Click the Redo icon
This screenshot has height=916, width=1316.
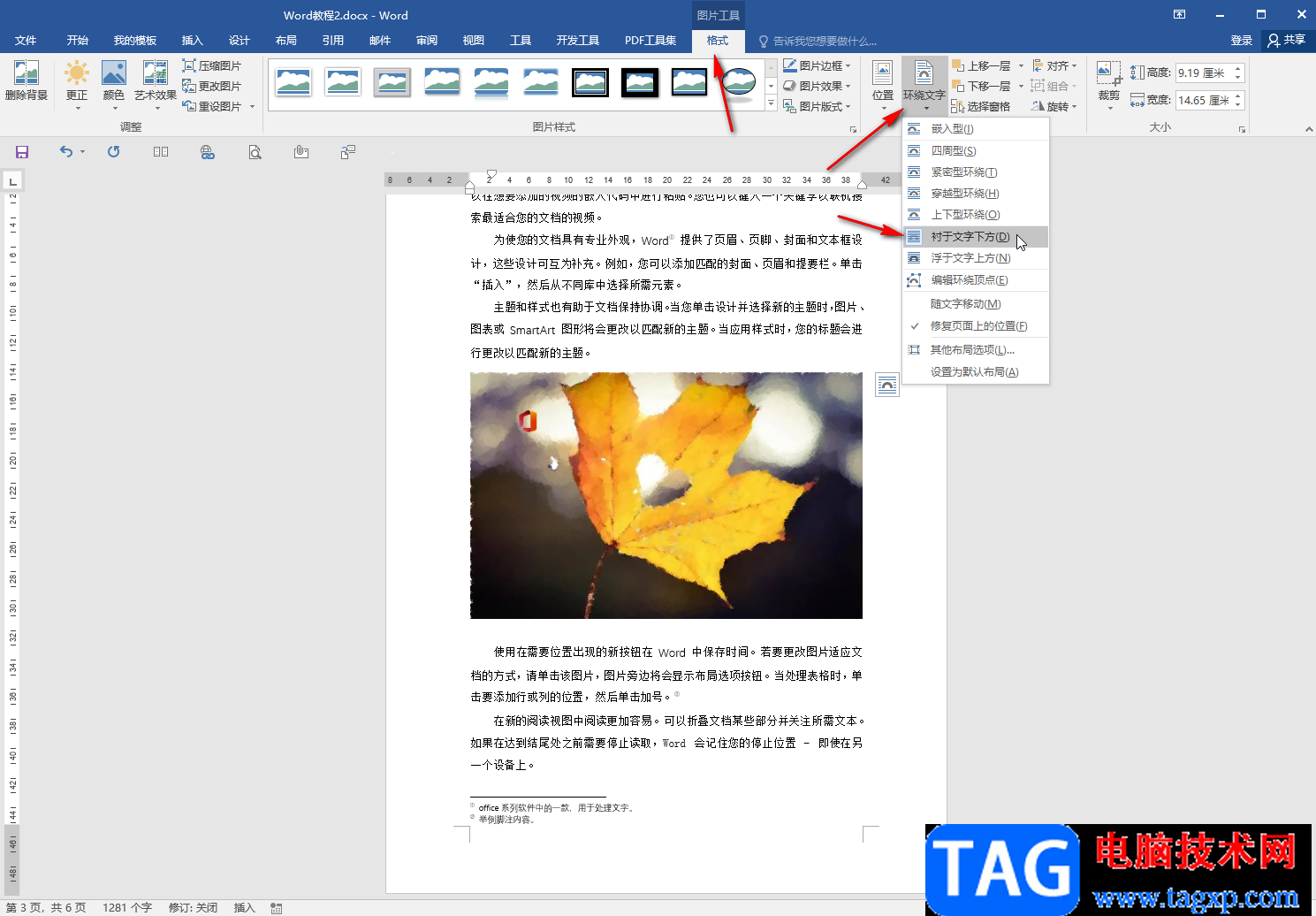tap(113, 152)
